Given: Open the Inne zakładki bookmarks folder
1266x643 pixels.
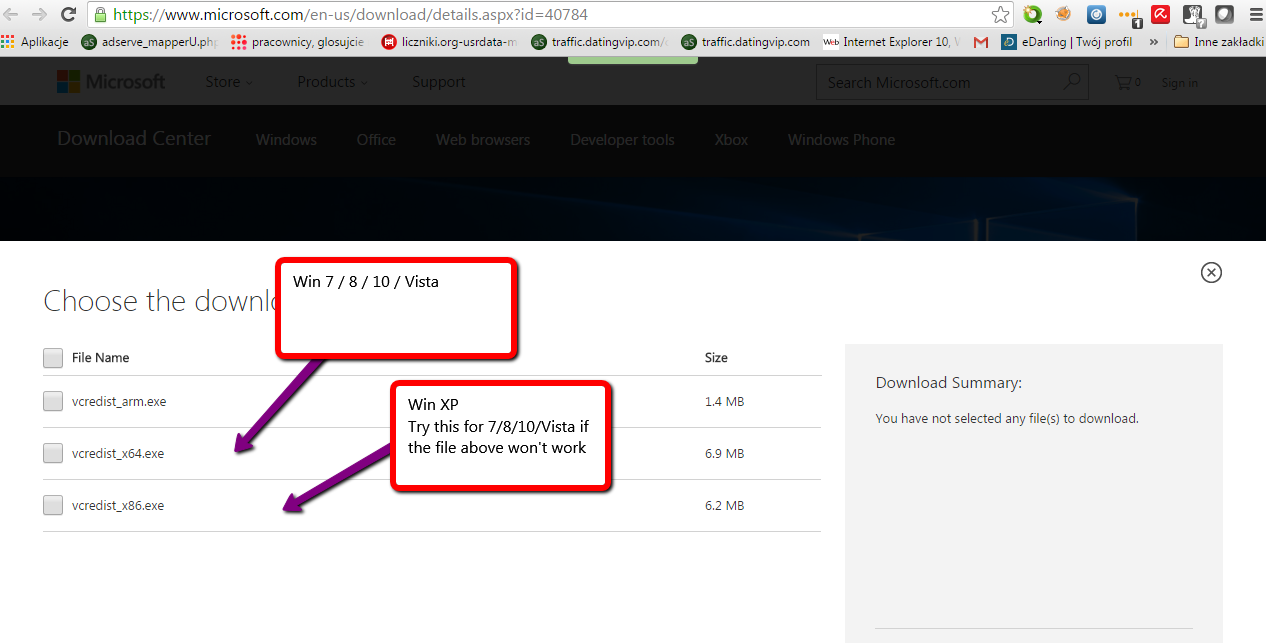Looking at the screenshot, I should (x=1219, y=42).
